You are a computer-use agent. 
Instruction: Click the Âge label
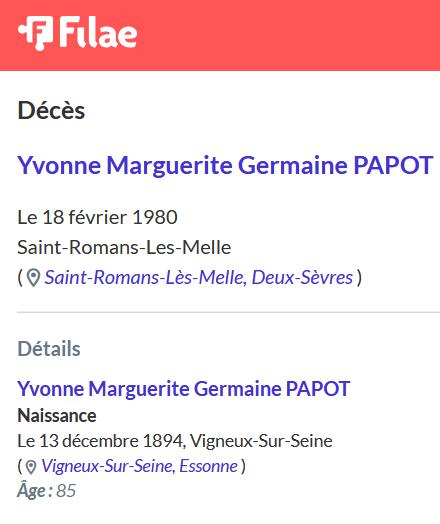35,491
